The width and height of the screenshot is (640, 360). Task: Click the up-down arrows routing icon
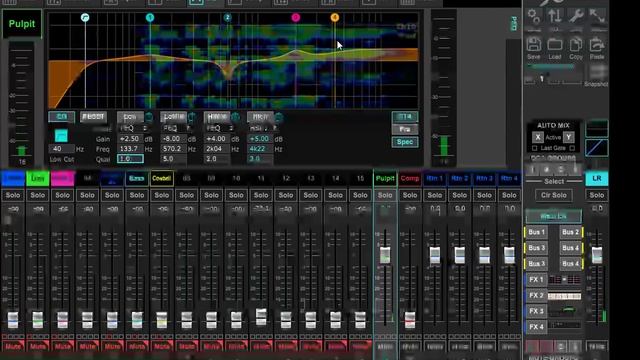[555, 16]
